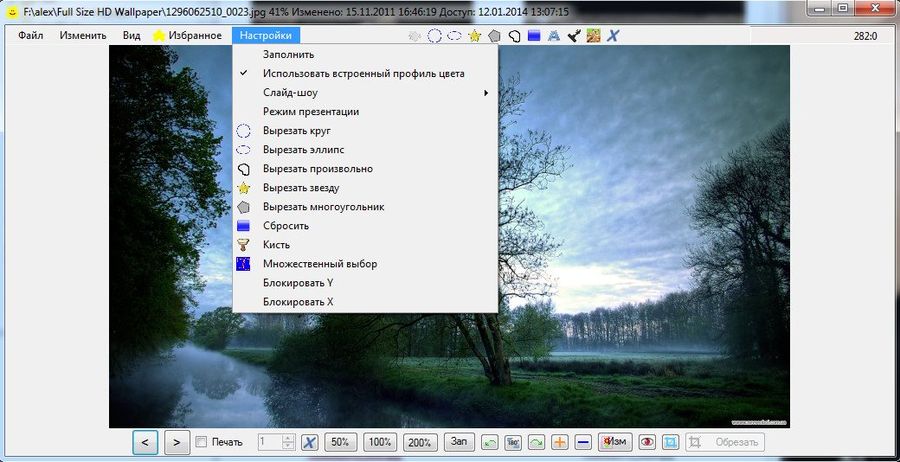The height and width of the screenshot is (462, 900).
Task: Select the ellipse cut-out tool in the top toolbar
Action: [x=454, y=36]
